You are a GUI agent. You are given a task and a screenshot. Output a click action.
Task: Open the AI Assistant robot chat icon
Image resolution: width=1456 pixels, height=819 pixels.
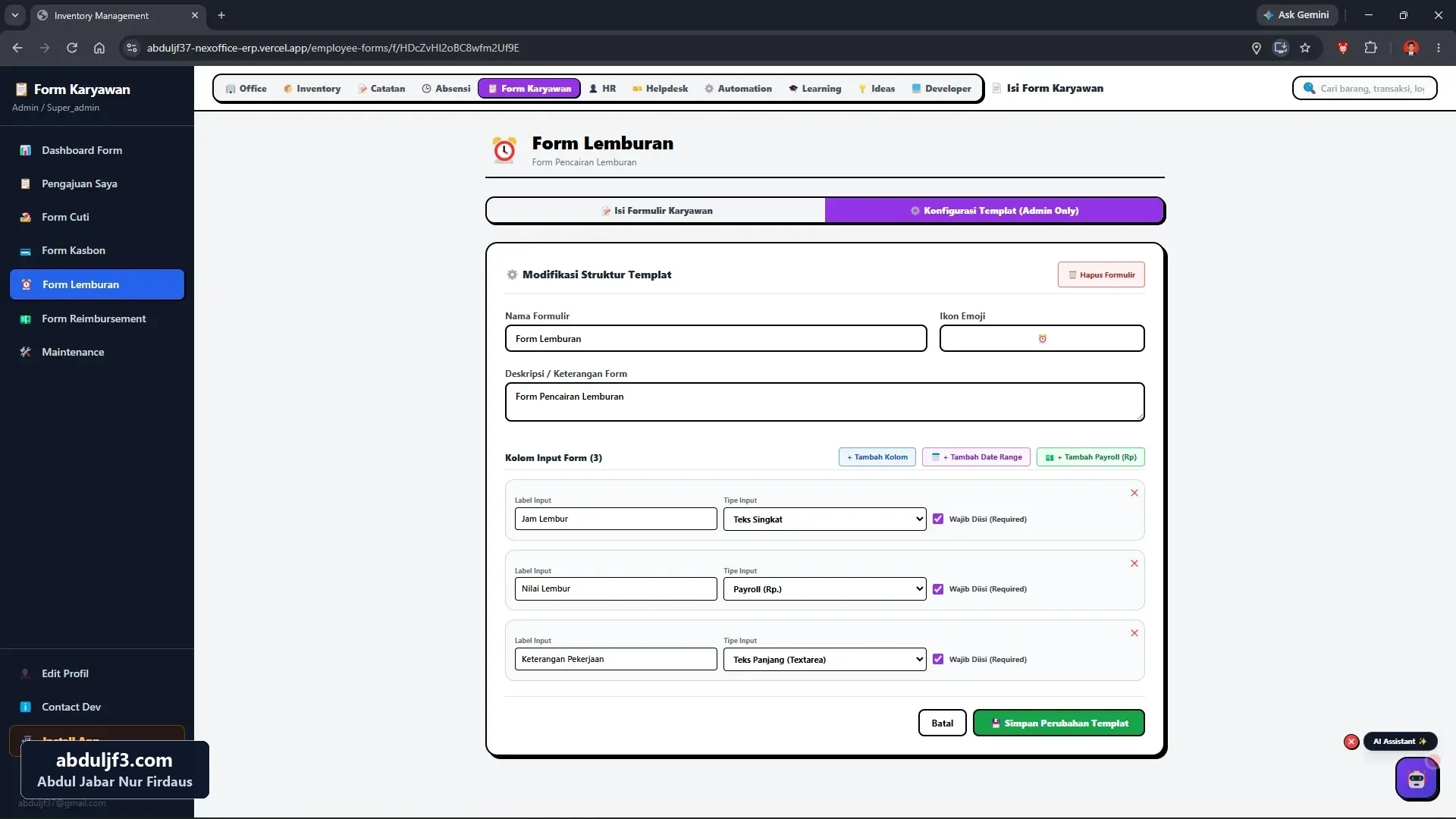[x=1416, y=779]
